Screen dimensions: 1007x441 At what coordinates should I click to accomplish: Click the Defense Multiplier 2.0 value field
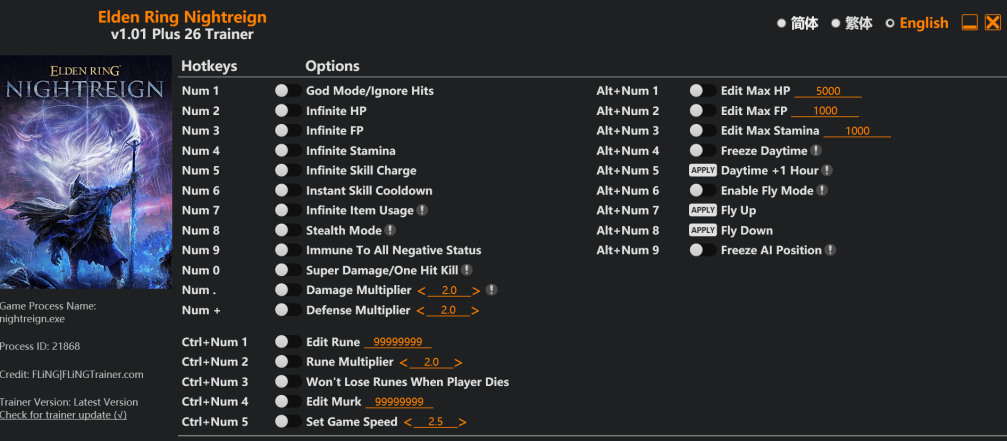(x=448, y=311)
